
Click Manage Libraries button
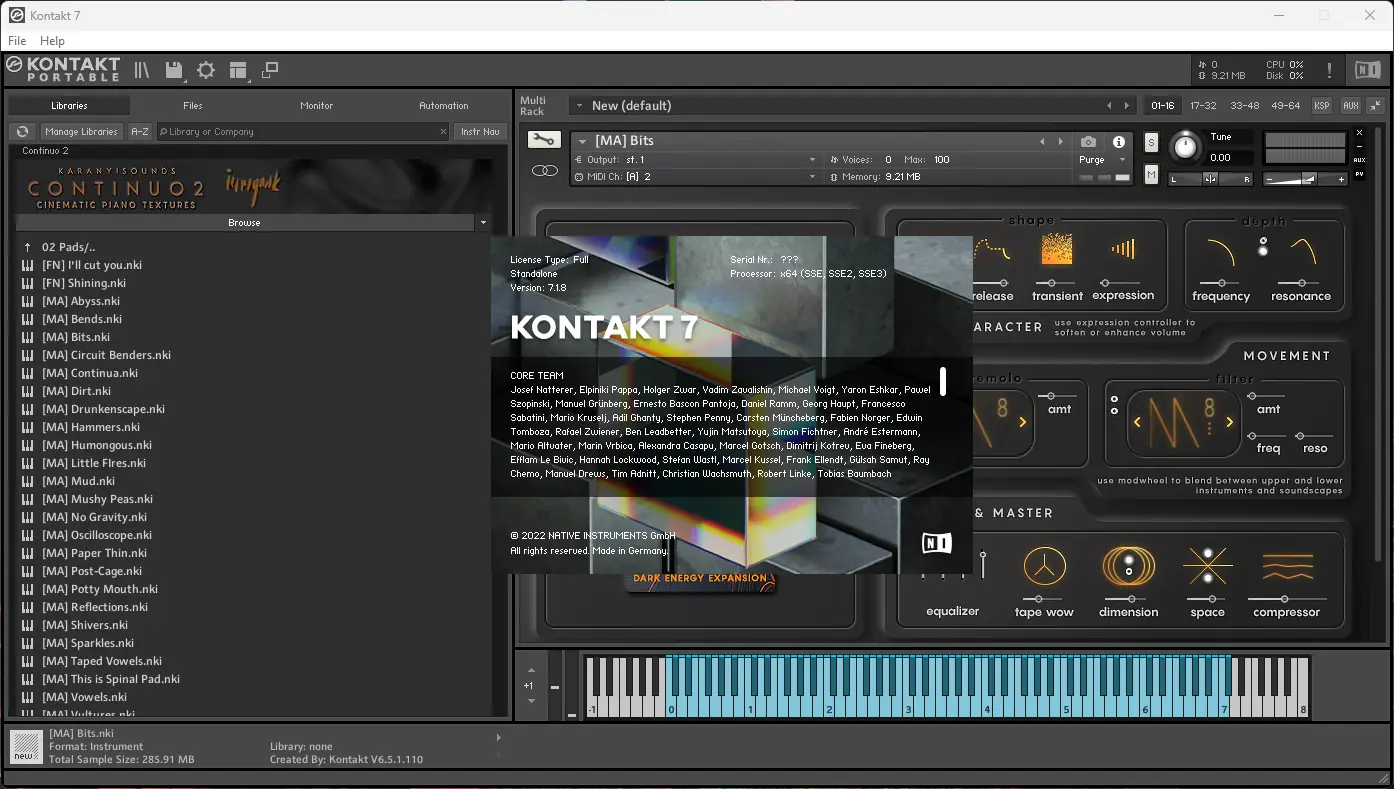pos(82,131)
